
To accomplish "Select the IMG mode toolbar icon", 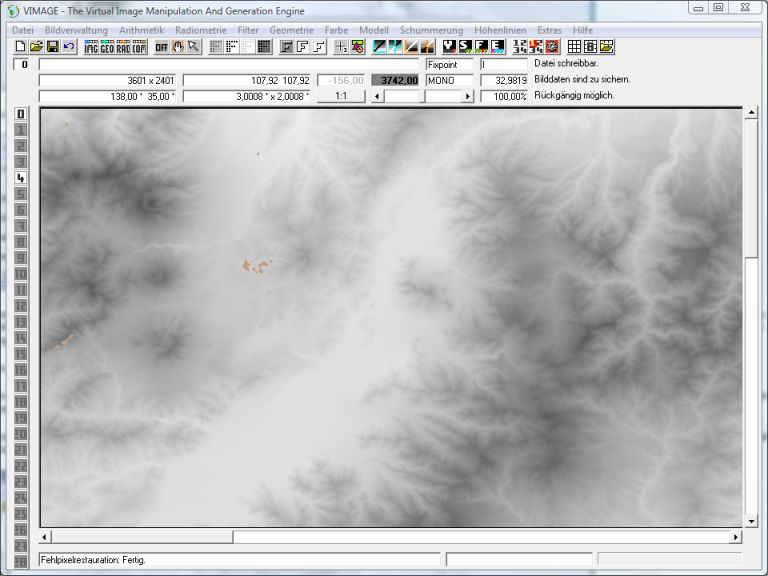I will 91,47.
